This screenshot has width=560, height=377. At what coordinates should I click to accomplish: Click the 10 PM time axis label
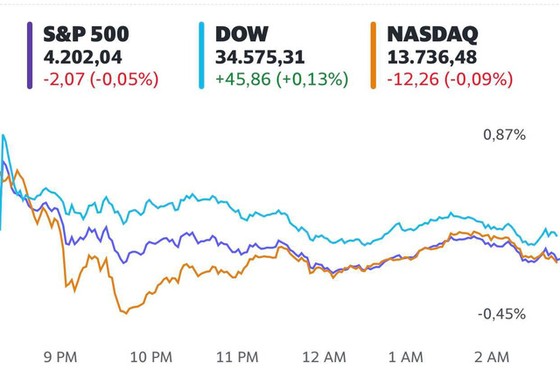tap(151, 357)
